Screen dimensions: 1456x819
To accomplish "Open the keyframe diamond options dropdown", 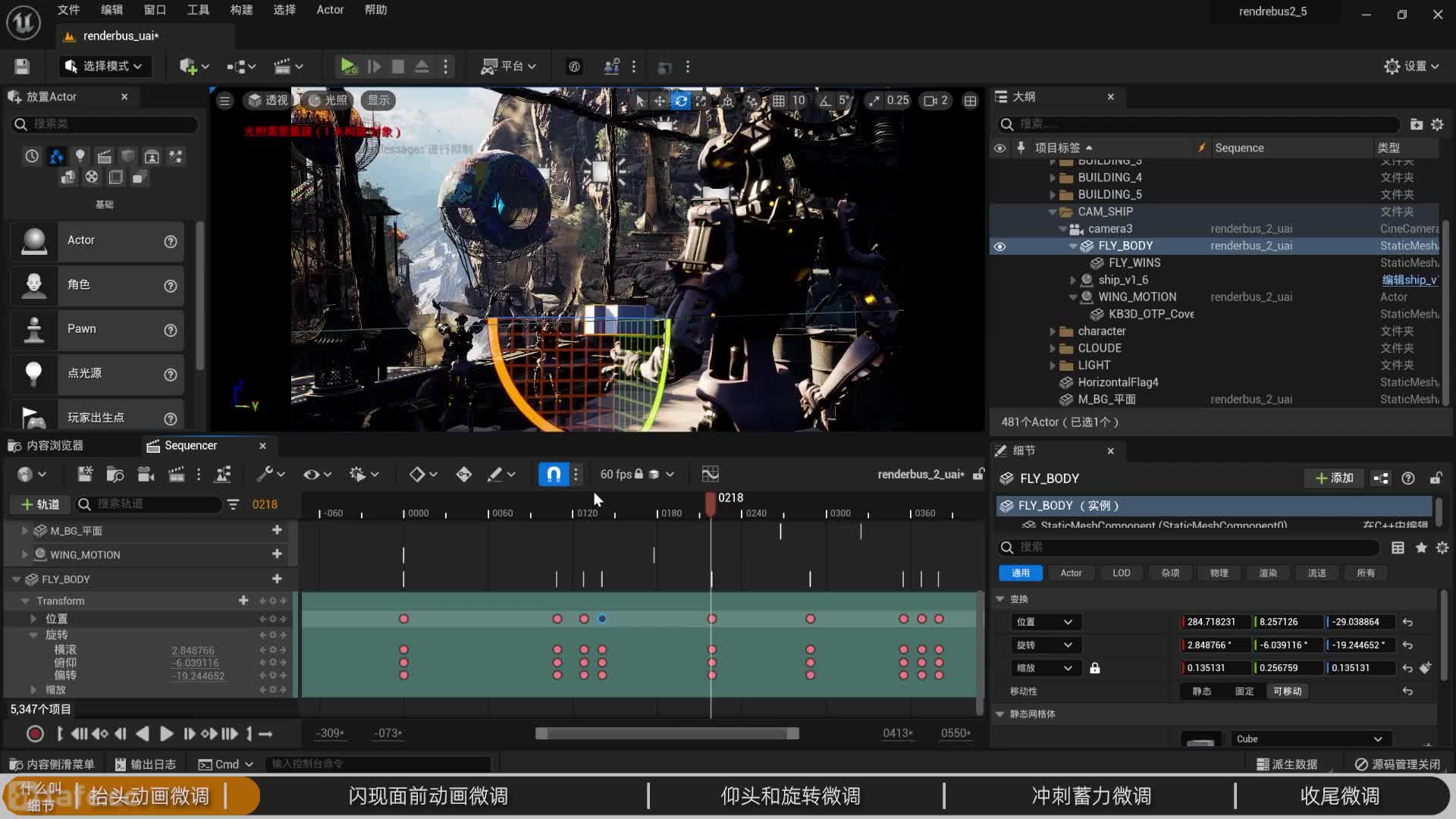I will [x=423, y=475].
